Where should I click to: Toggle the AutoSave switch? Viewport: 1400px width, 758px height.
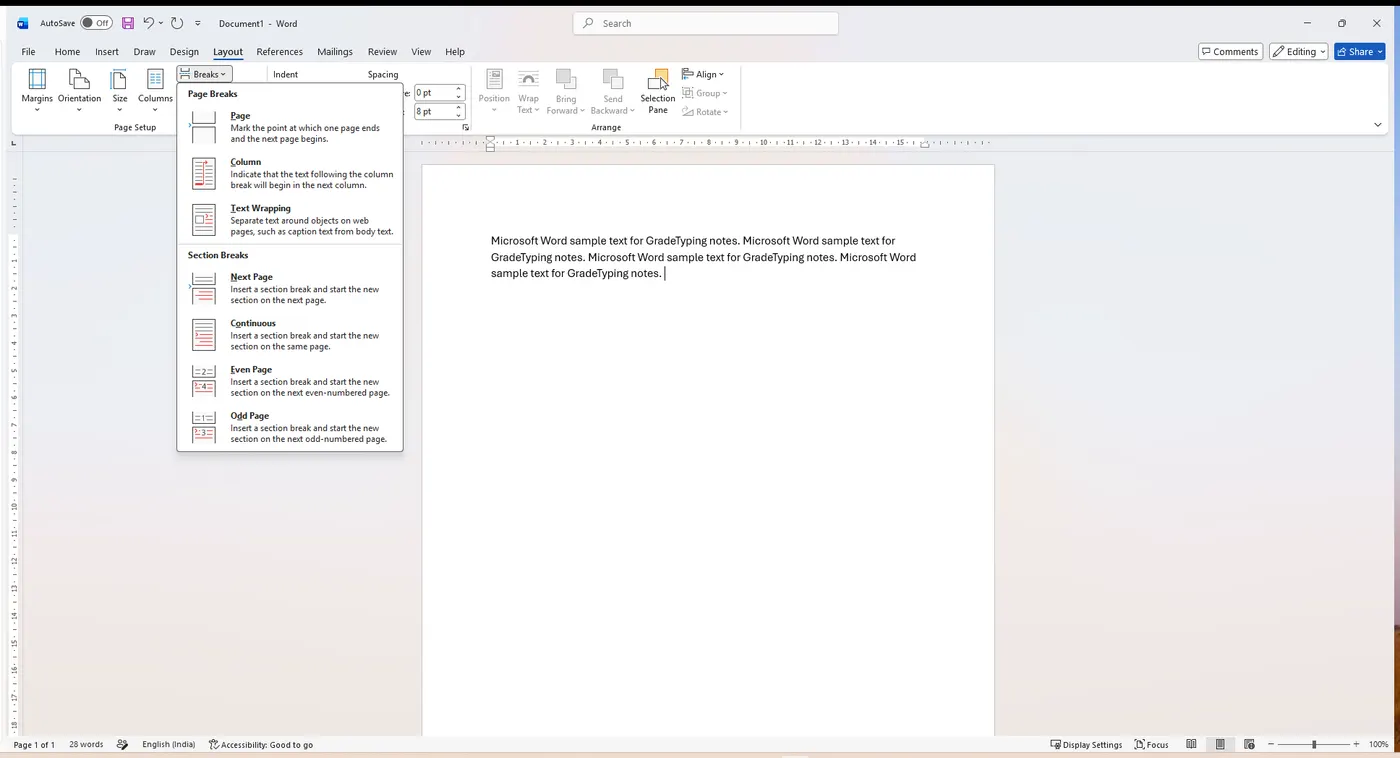coord(96,23)
